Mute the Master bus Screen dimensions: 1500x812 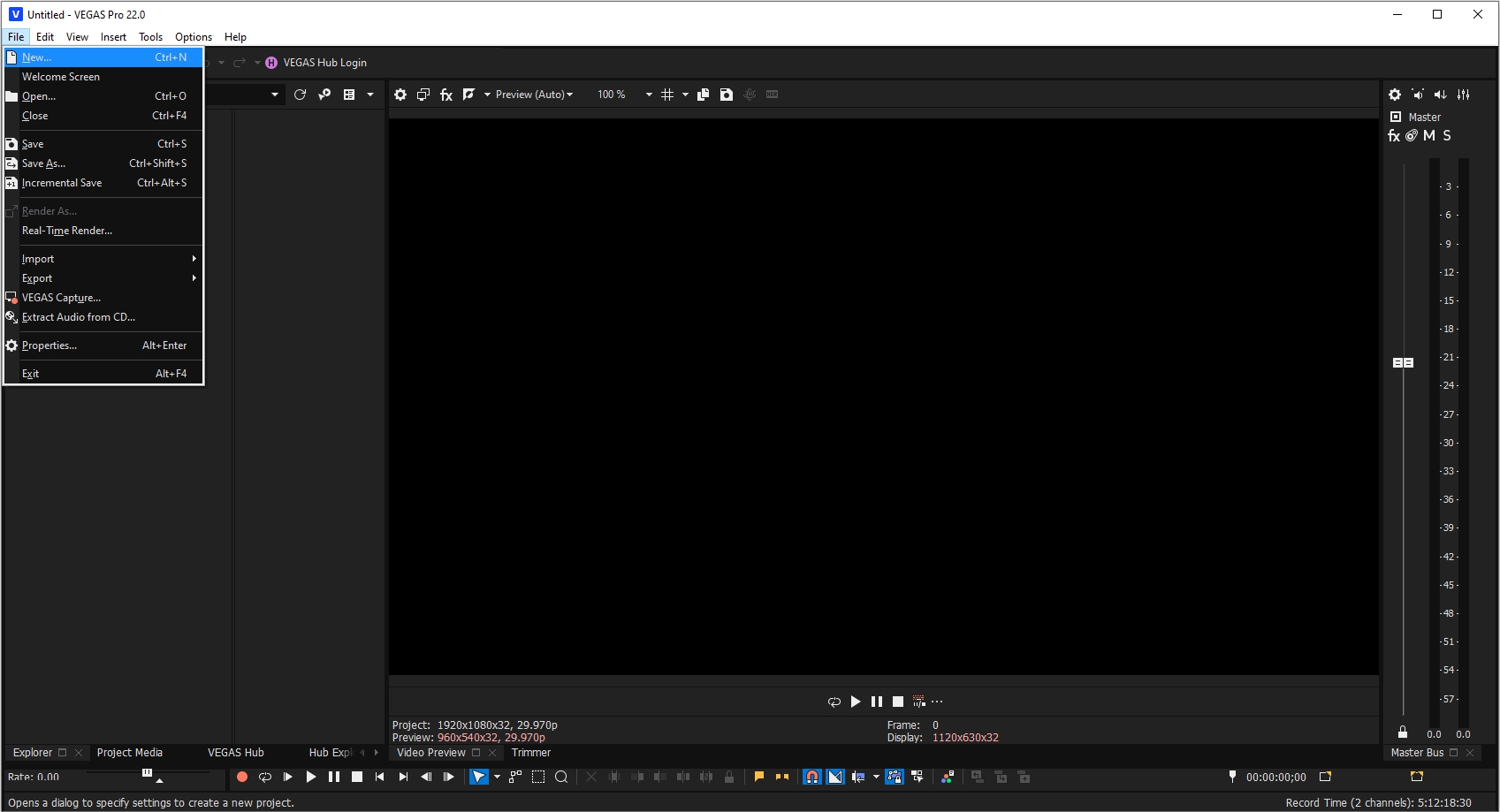pyautogui.click(x=1429, y=136)
